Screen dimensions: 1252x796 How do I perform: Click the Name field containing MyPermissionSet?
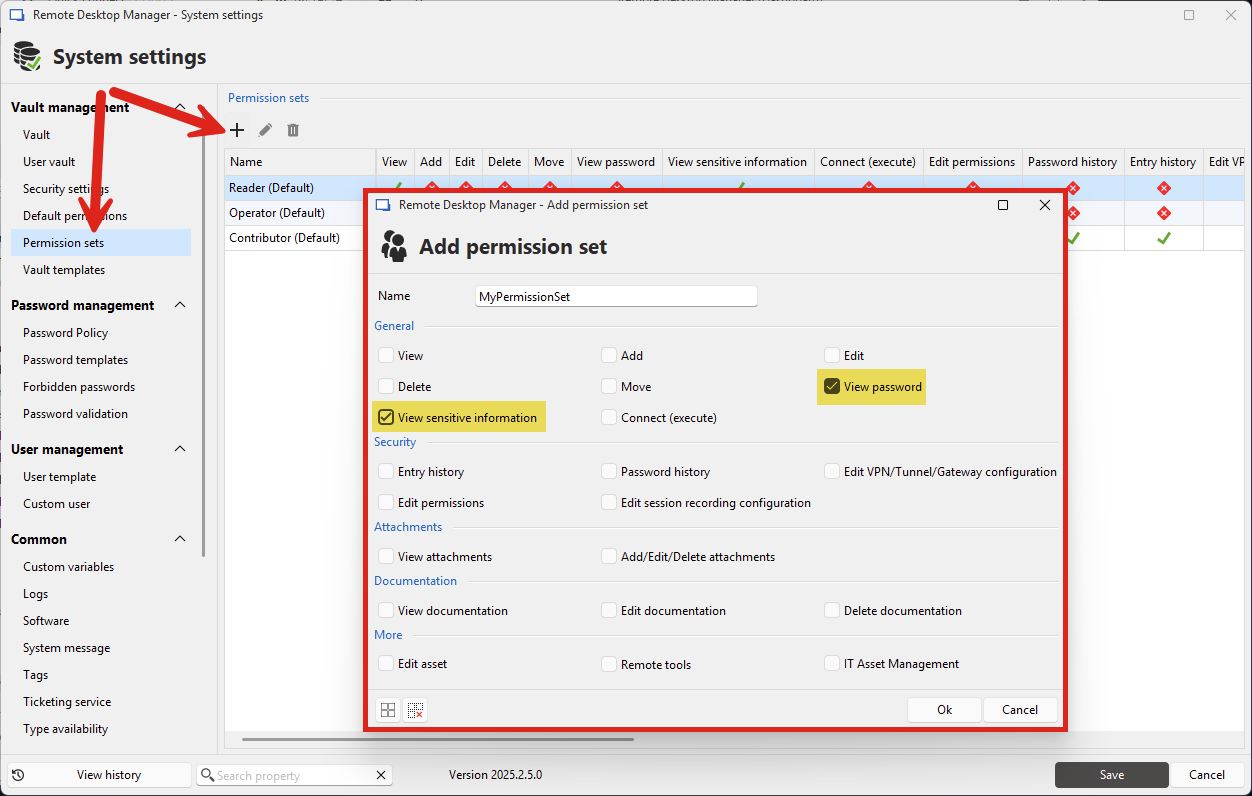[x=617, y=297]
